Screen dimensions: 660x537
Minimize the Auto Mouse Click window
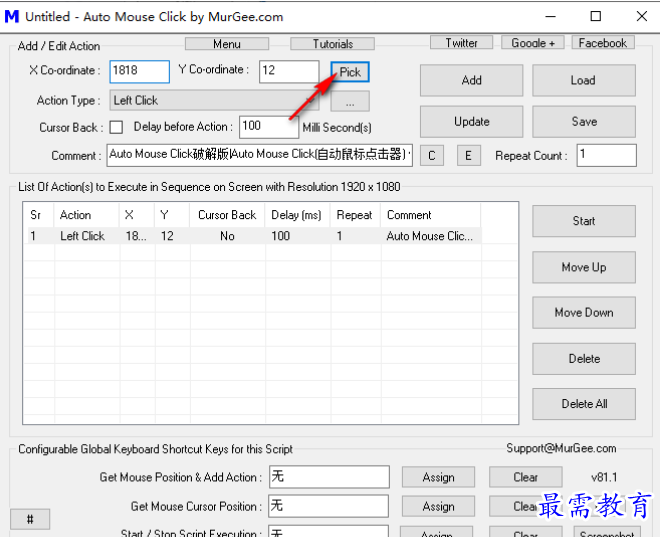[x=551, y=16]
